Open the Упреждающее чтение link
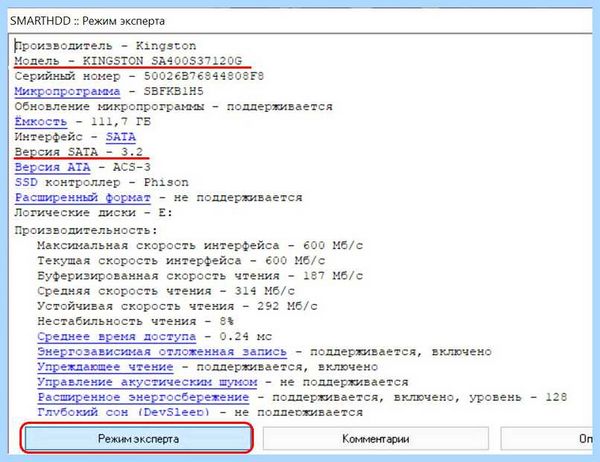The image size is (600, 462). (x=105, y=367)
